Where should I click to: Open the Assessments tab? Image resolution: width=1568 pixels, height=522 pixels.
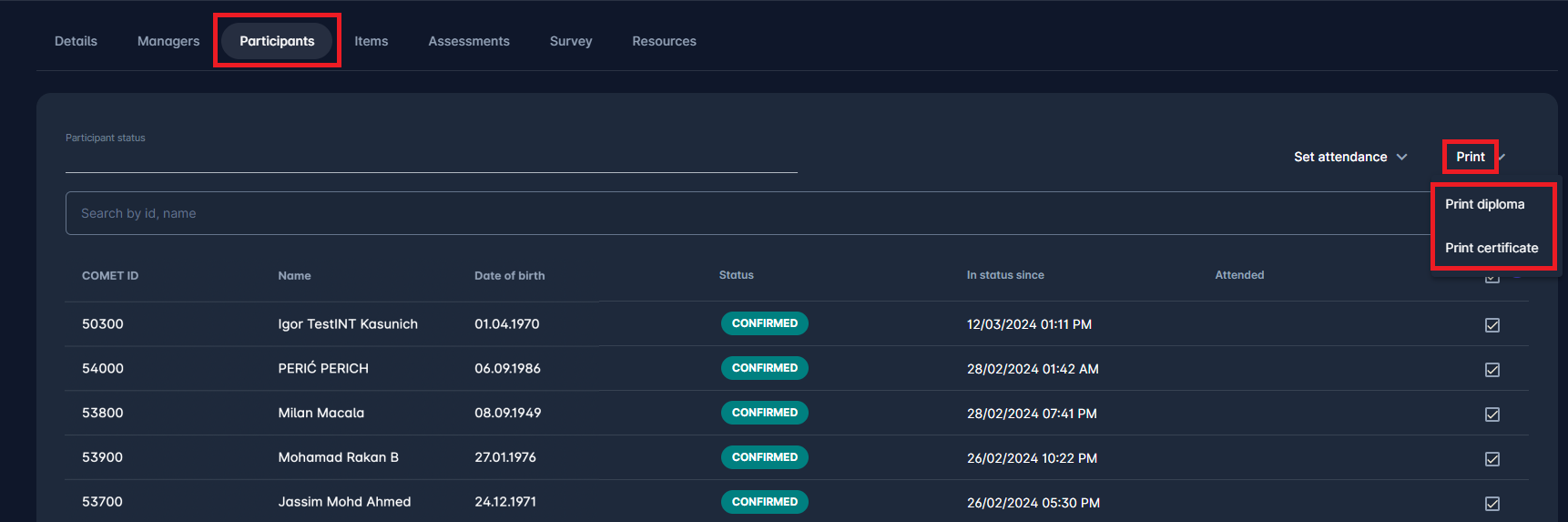tap(469, 41)
